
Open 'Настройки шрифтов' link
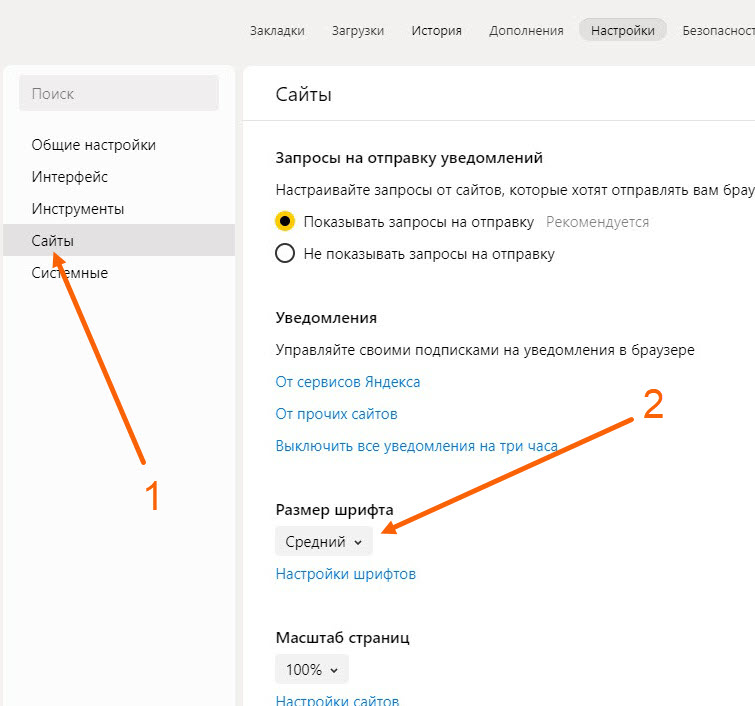tap(345, 574)
